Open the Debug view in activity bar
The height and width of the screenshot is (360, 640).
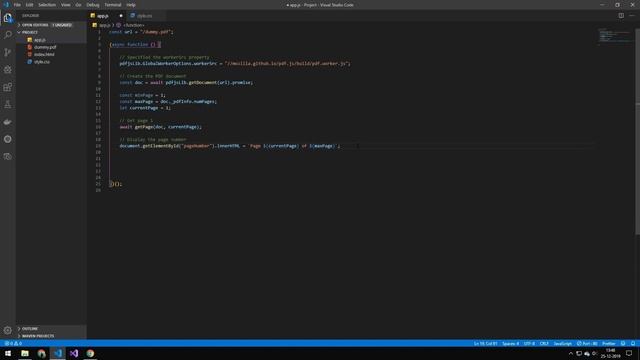pyautogui.click(x=8, y=70)
